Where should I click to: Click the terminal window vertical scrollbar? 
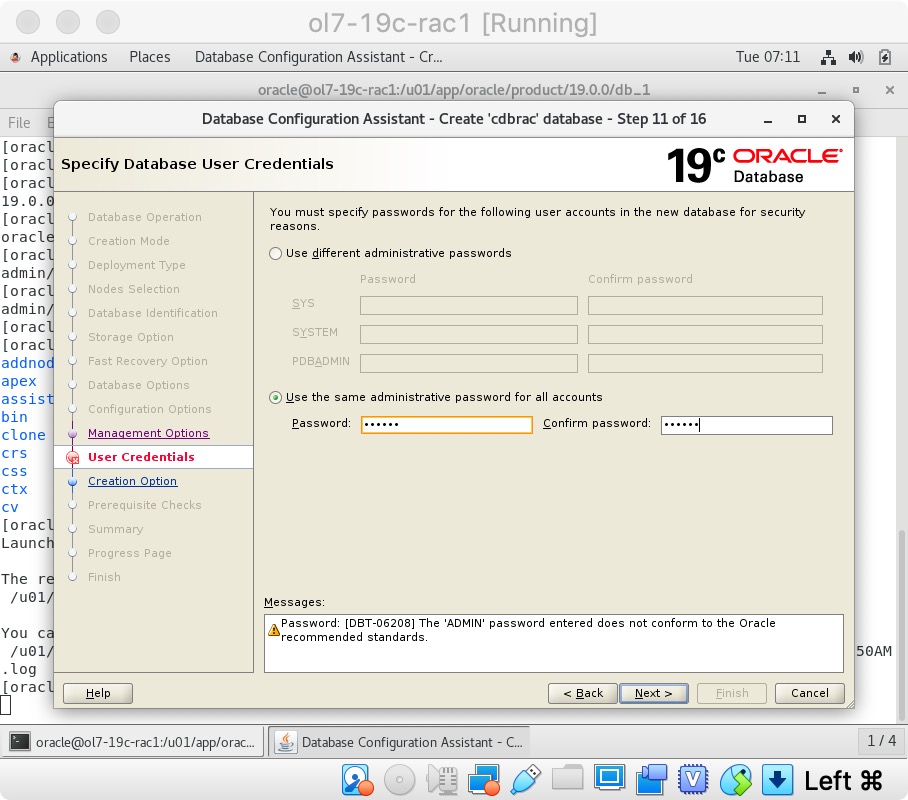tap(902, 624)
